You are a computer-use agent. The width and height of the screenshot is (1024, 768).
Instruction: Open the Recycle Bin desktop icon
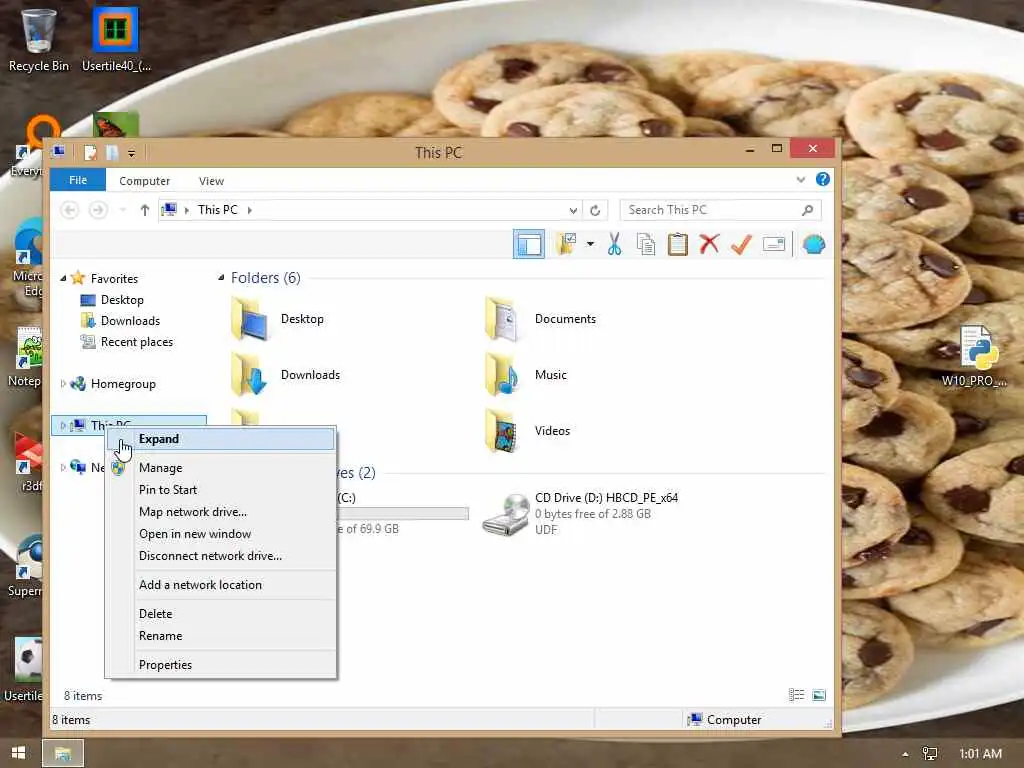click(39, 40)
